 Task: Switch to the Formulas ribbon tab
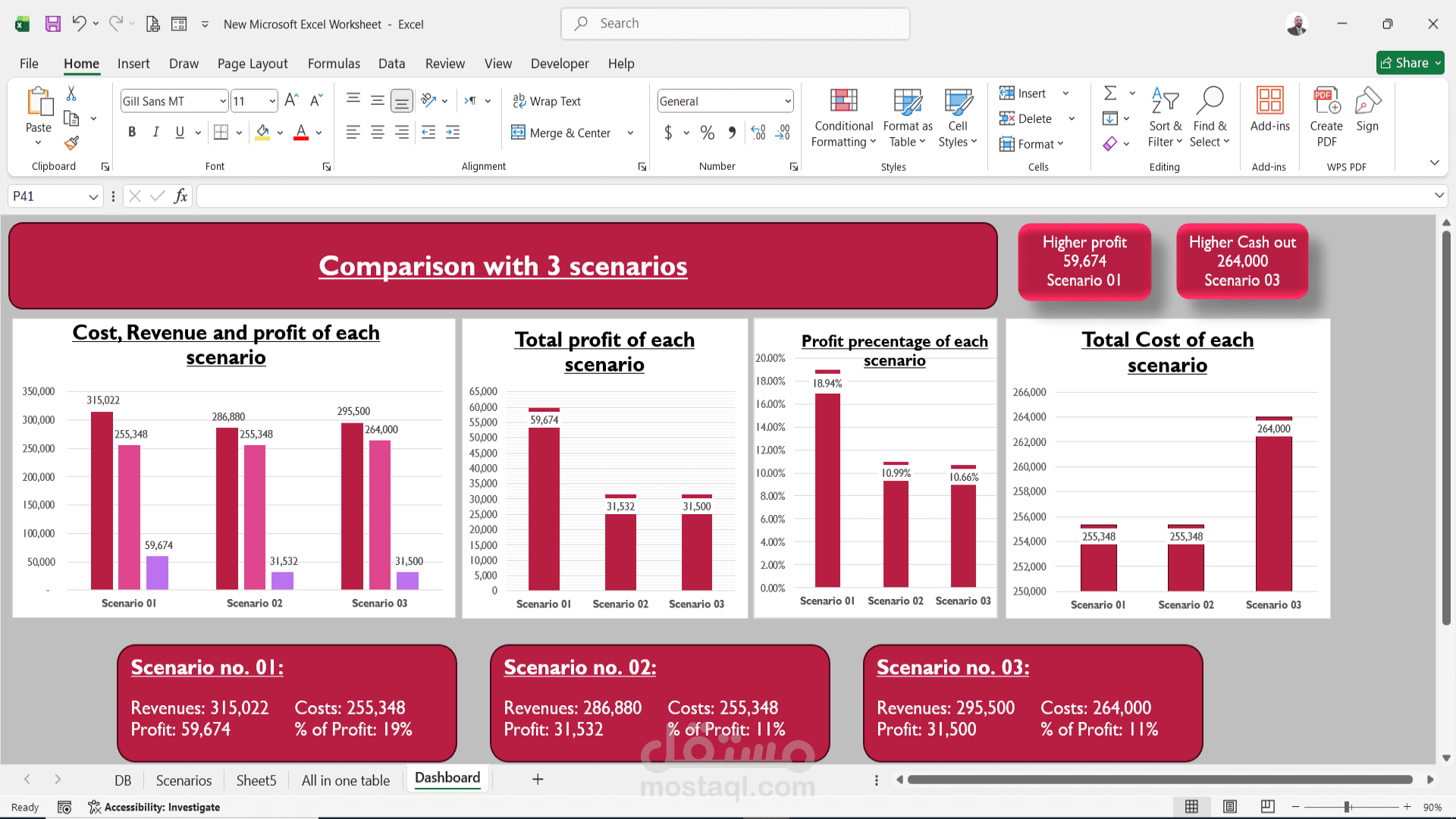pyautogui.click(x=334, y=64)
